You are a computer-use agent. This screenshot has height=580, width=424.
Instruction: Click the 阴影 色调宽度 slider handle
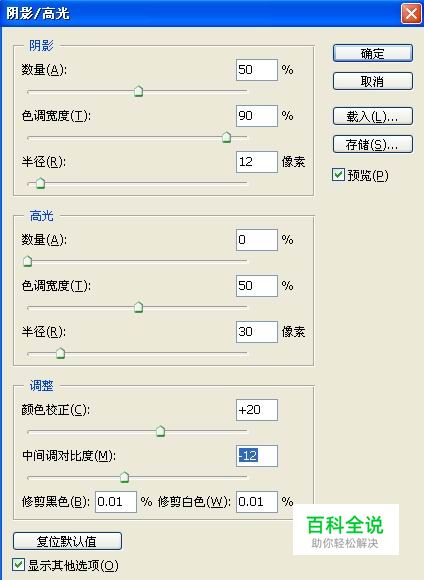226,137
